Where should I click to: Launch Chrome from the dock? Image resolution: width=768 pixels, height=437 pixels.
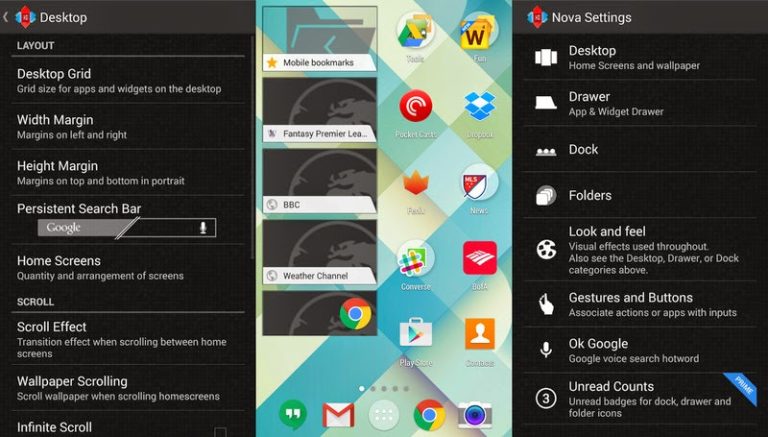pyautogui.click(x=429, y=415)
